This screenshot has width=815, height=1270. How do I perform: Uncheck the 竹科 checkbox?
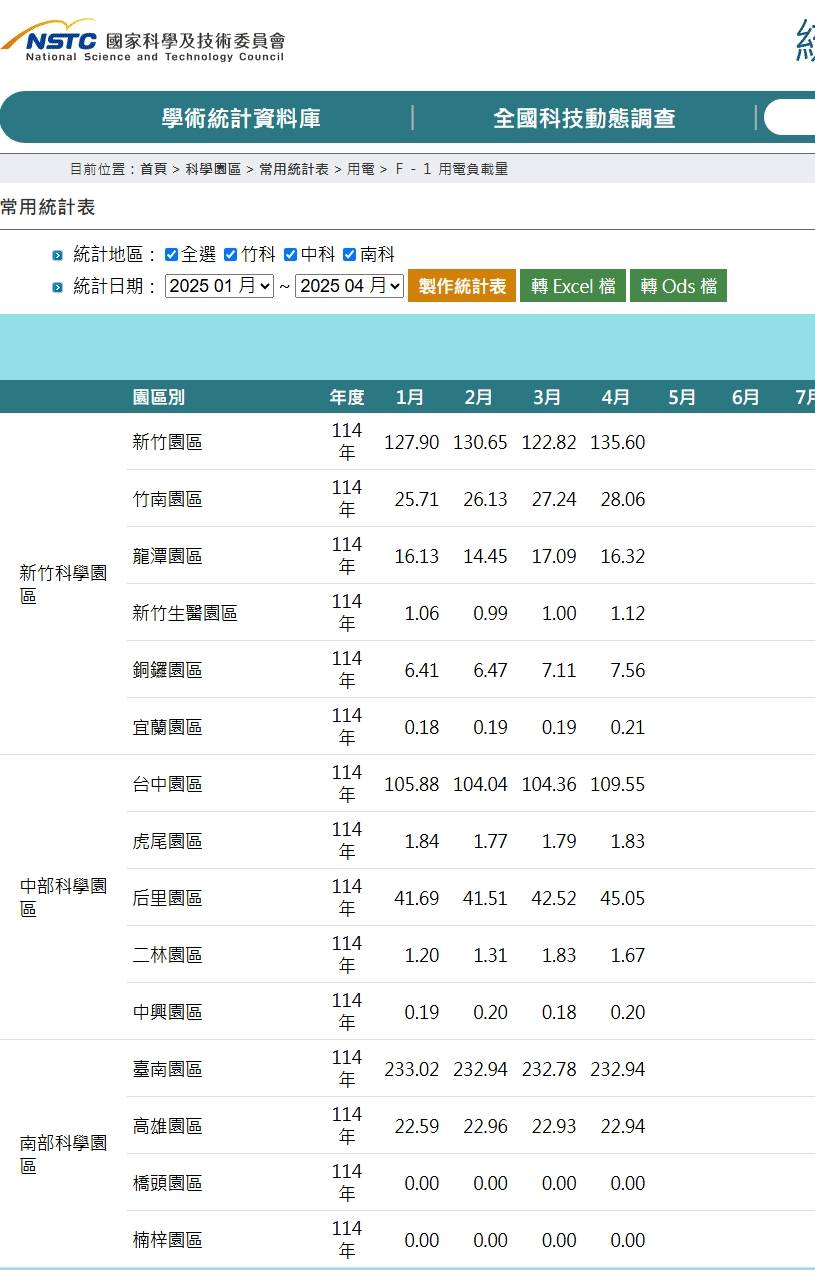click(x=230, y=255)
